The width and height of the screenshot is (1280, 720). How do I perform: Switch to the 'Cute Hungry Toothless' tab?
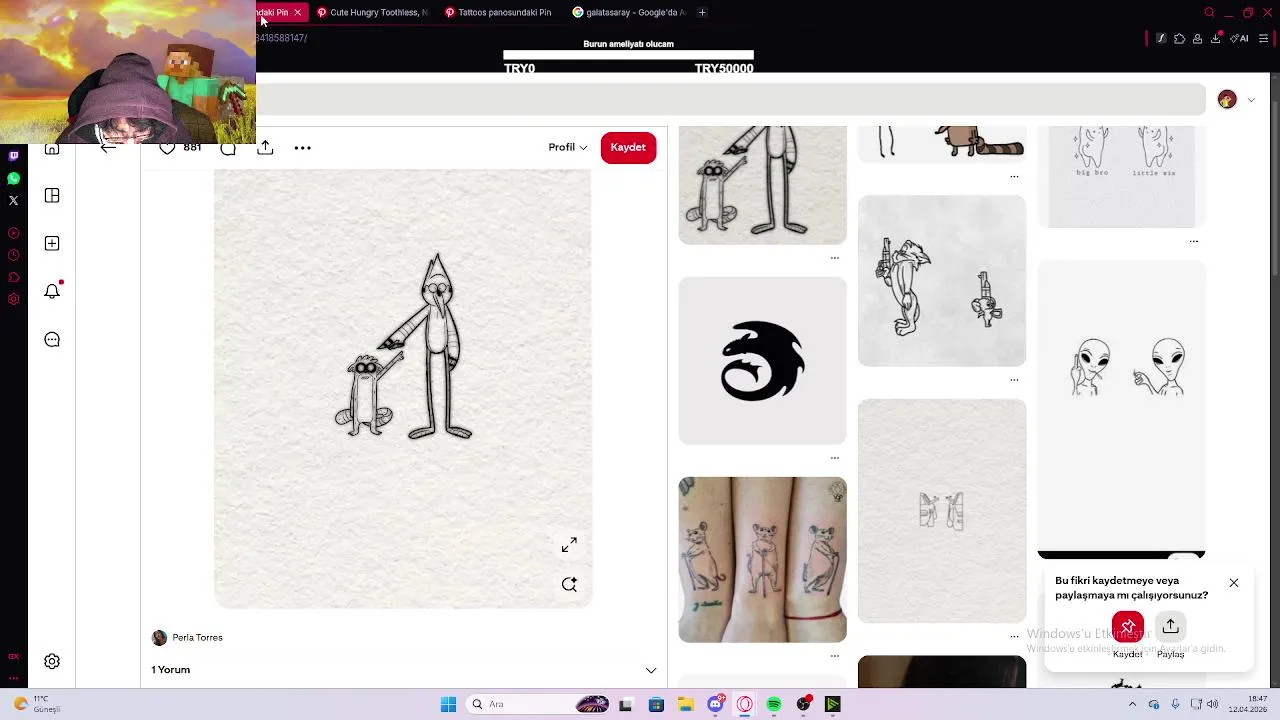(x=372, y=13)
